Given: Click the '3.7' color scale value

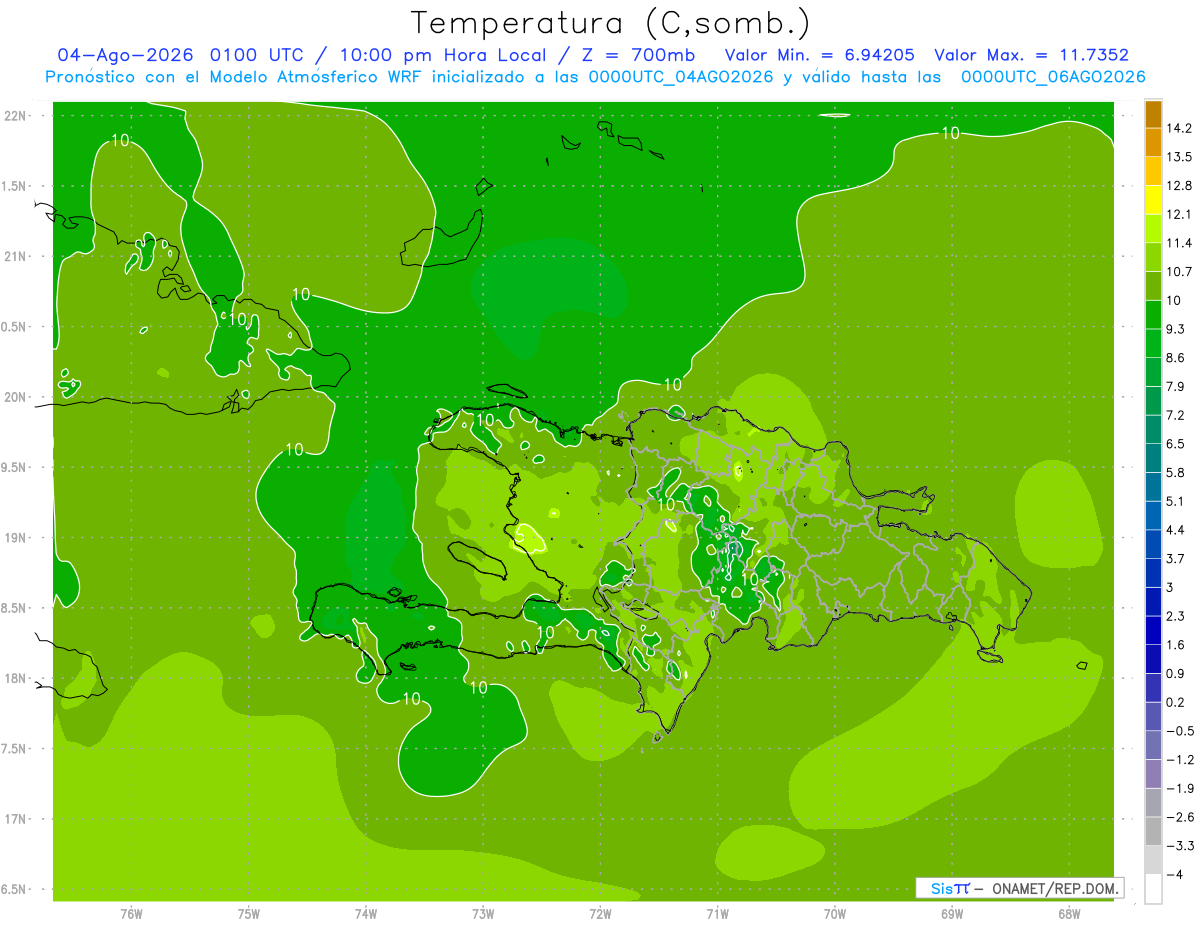Looking at the screenshot, I should (1176, 558).
